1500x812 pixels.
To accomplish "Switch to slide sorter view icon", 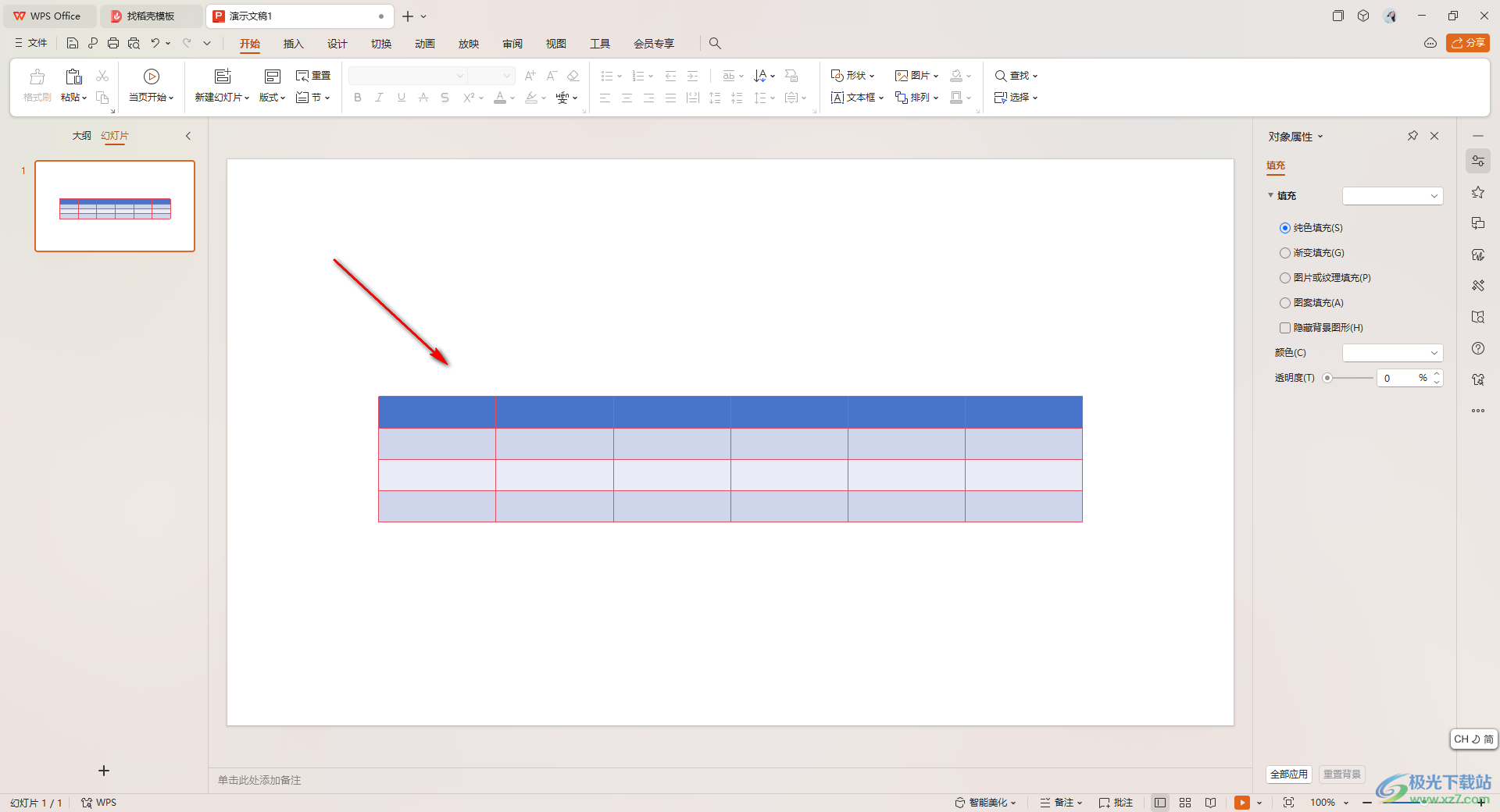I will click(x=1185, y=803).
